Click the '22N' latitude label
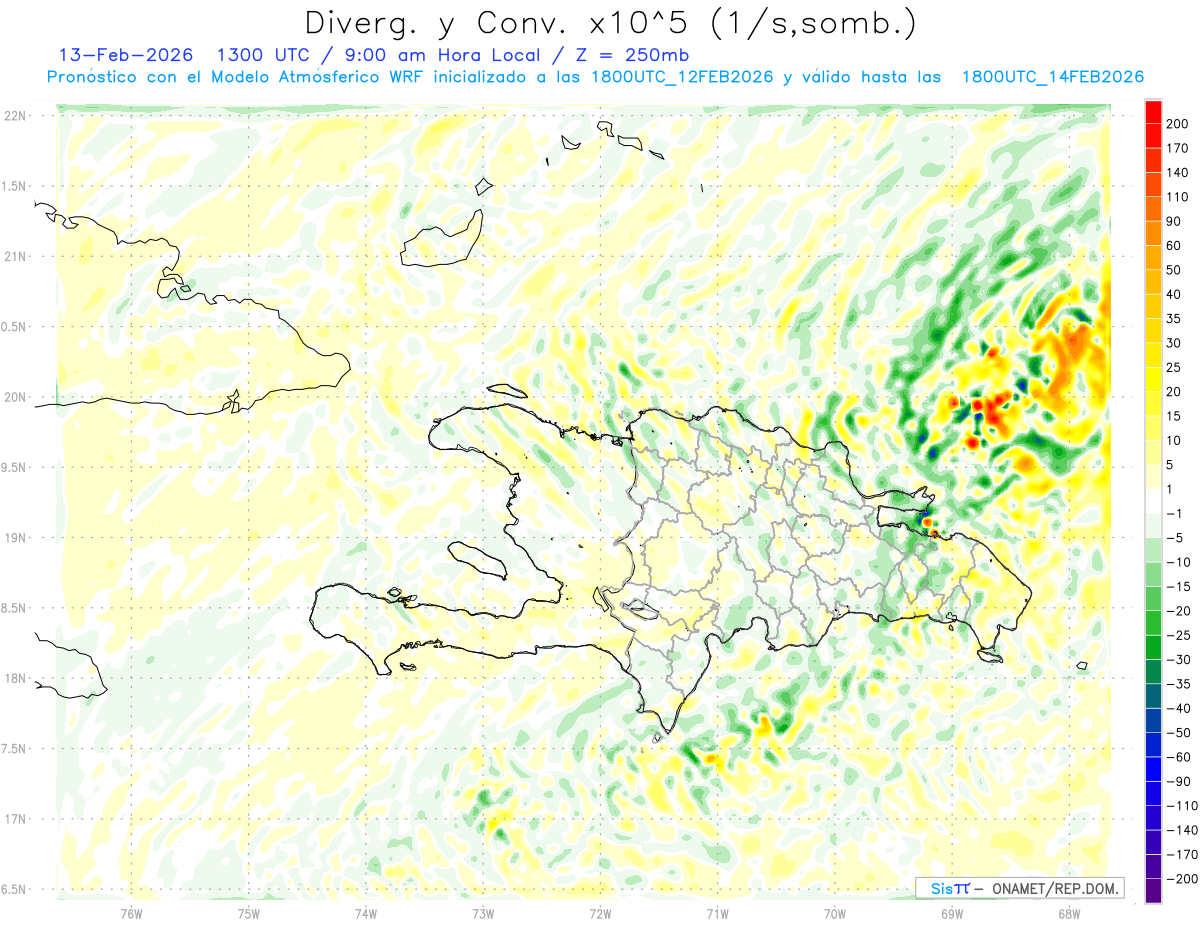Image resolution: width=1200 pixels, height=927 pixels. pos(15,116)
